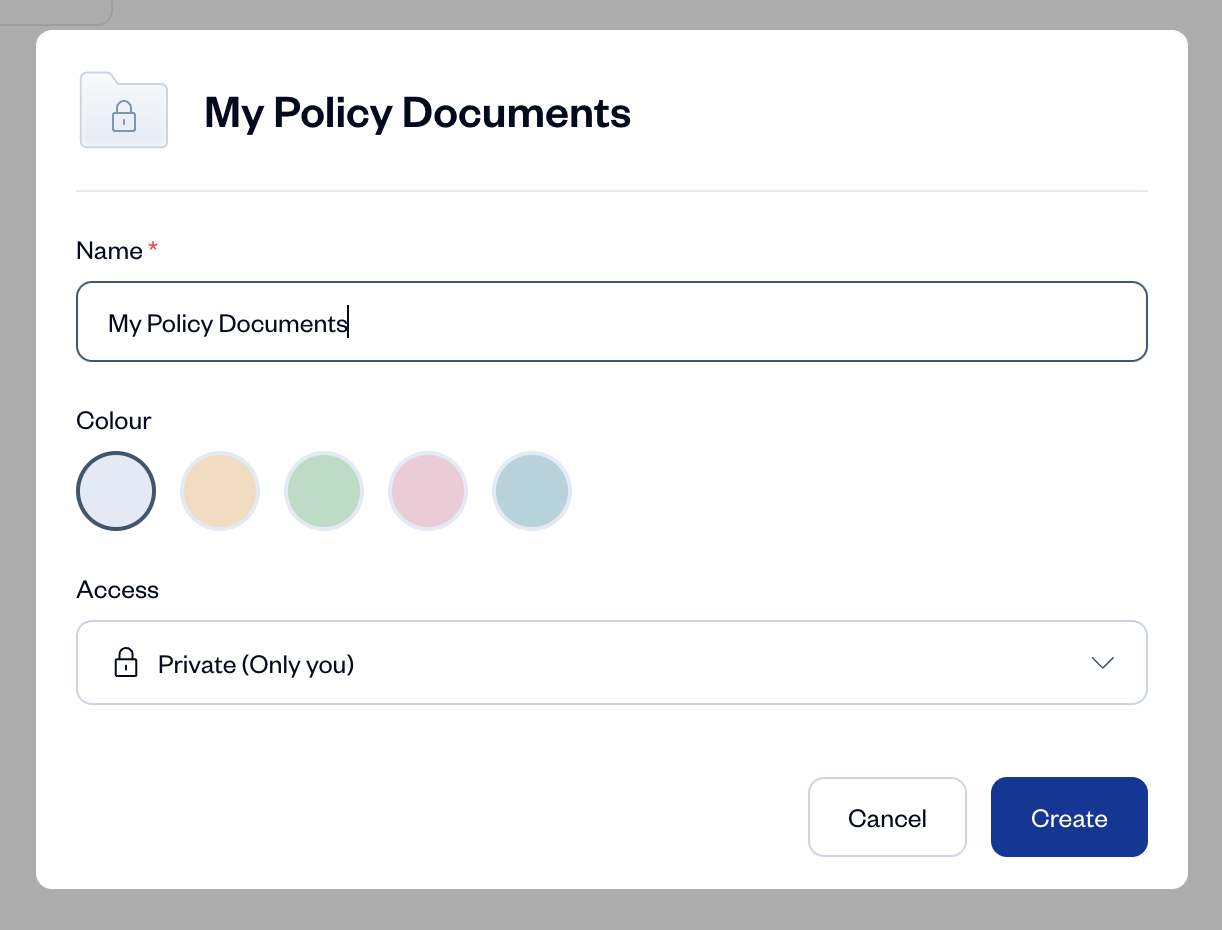The height and width of the screenshot is (930, 1222).
Task: Select the "Private (Only you)" option text
Action: [x=256, y=665]
